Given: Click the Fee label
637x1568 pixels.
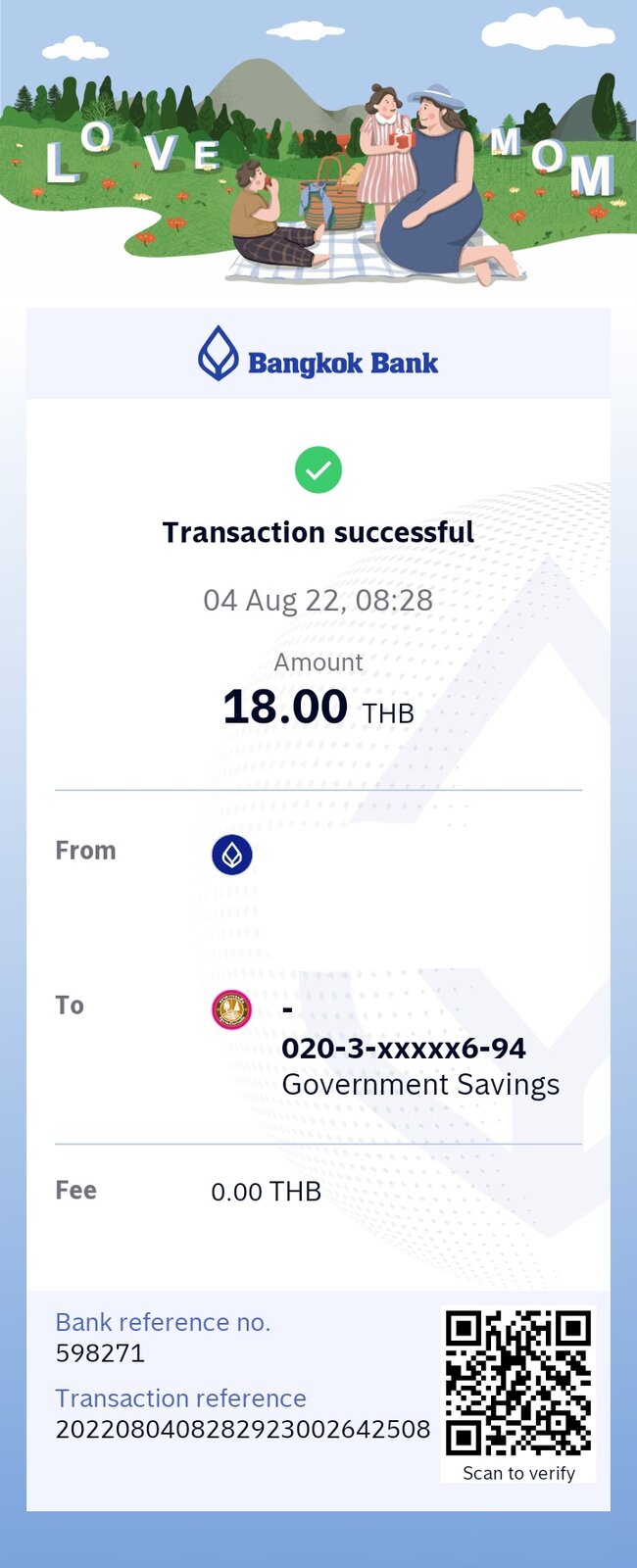Looking at the screenshot, I should point(75,1191).
